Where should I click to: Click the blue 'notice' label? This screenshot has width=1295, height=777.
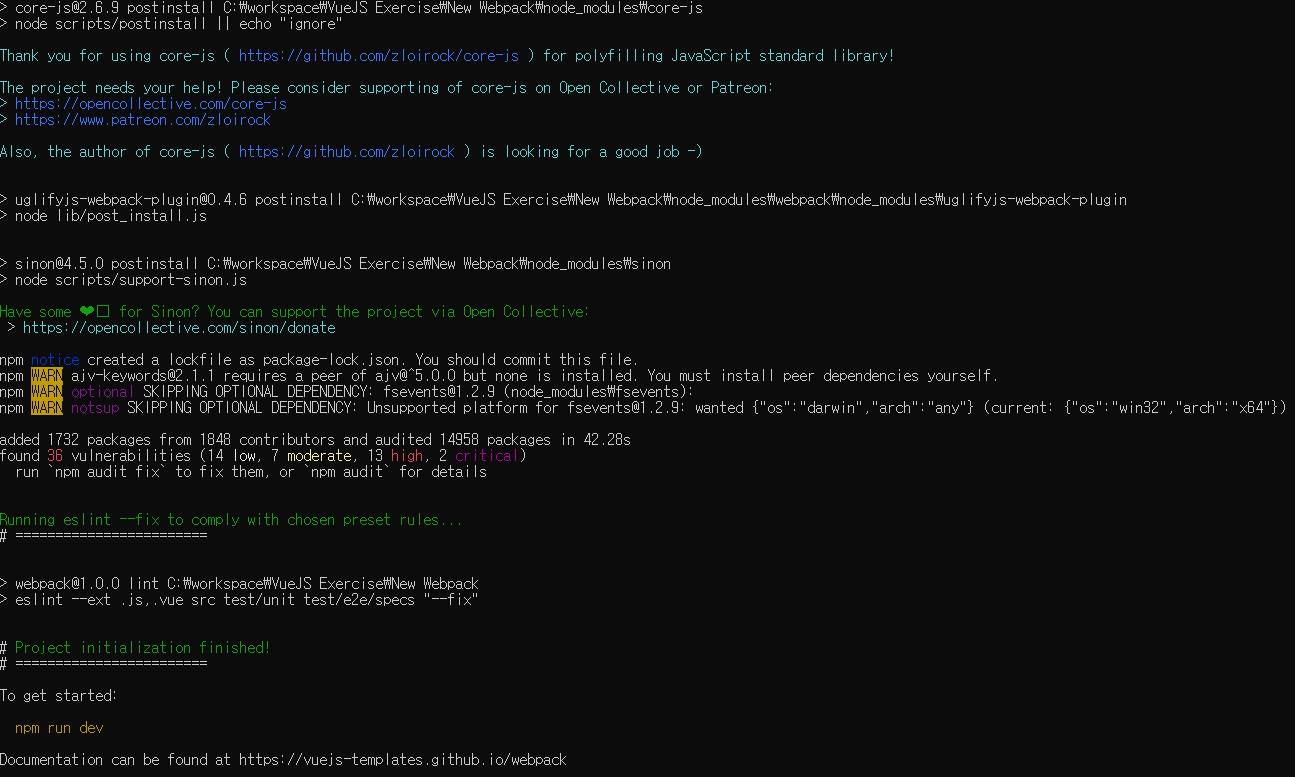click(55, 360)
